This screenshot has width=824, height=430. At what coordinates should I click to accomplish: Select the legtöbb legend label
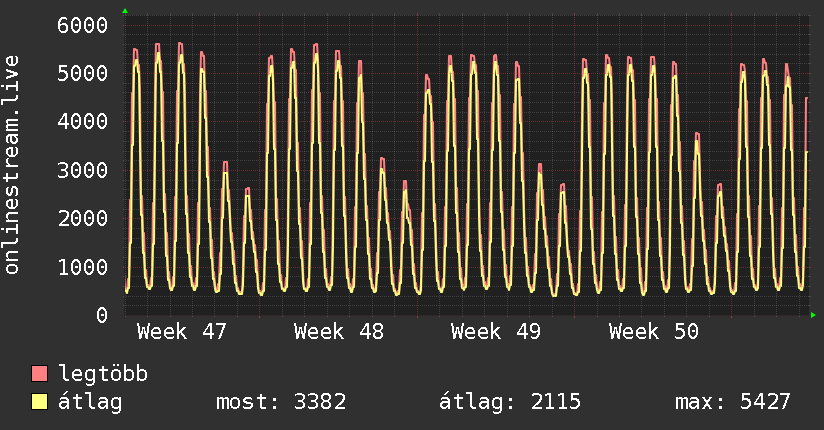click(x=104, y=375)
